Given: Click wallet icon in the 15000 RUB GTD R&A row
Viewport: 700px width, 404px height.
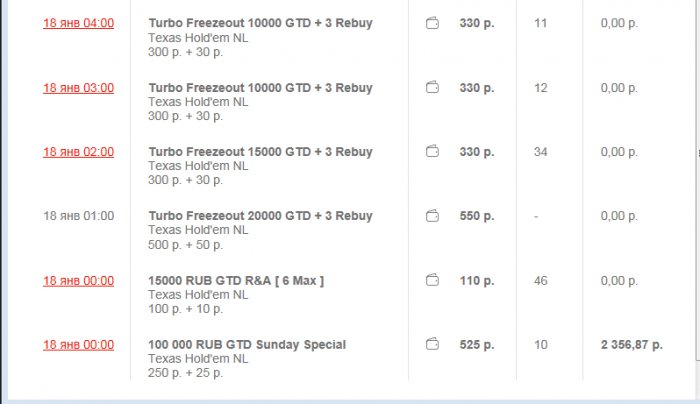Looking at the screenshot, I should coord(432,281).
